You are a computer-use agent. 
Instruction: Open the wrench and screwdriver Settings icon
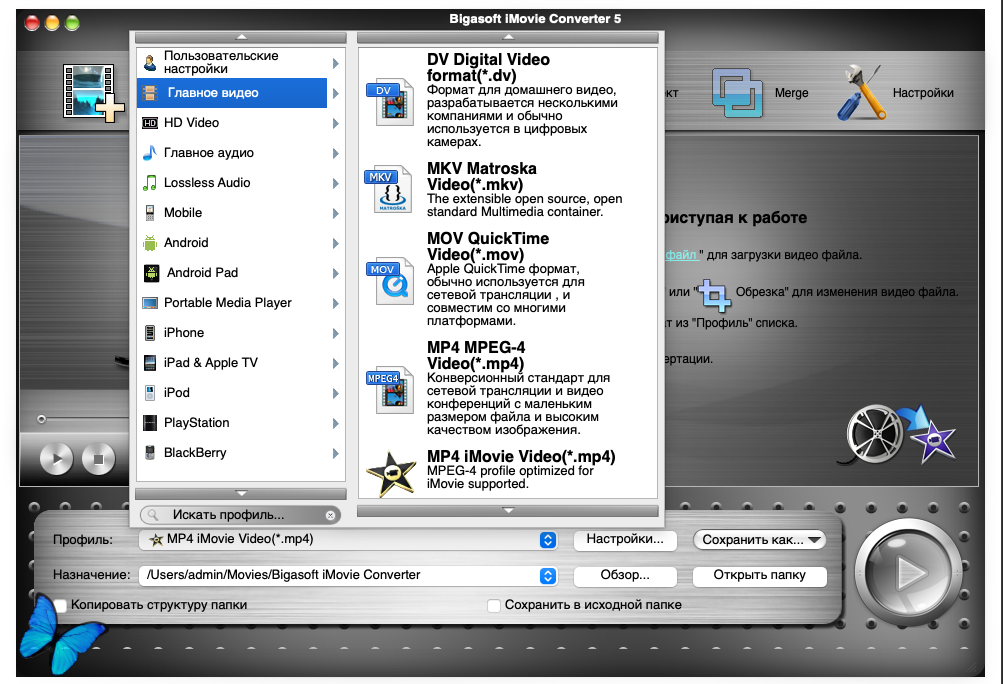[x=861, y=93]
